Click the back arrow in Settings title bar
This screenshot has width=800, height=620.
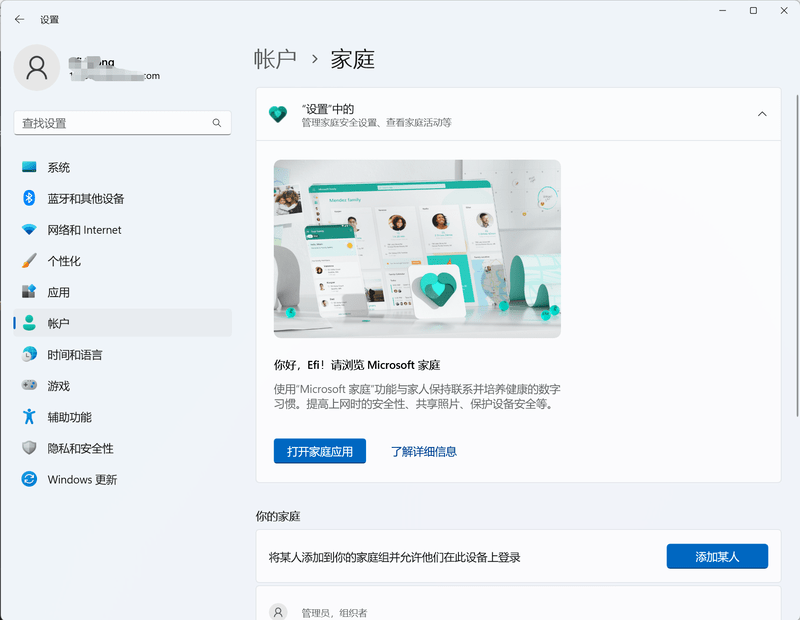click(19, 19)
